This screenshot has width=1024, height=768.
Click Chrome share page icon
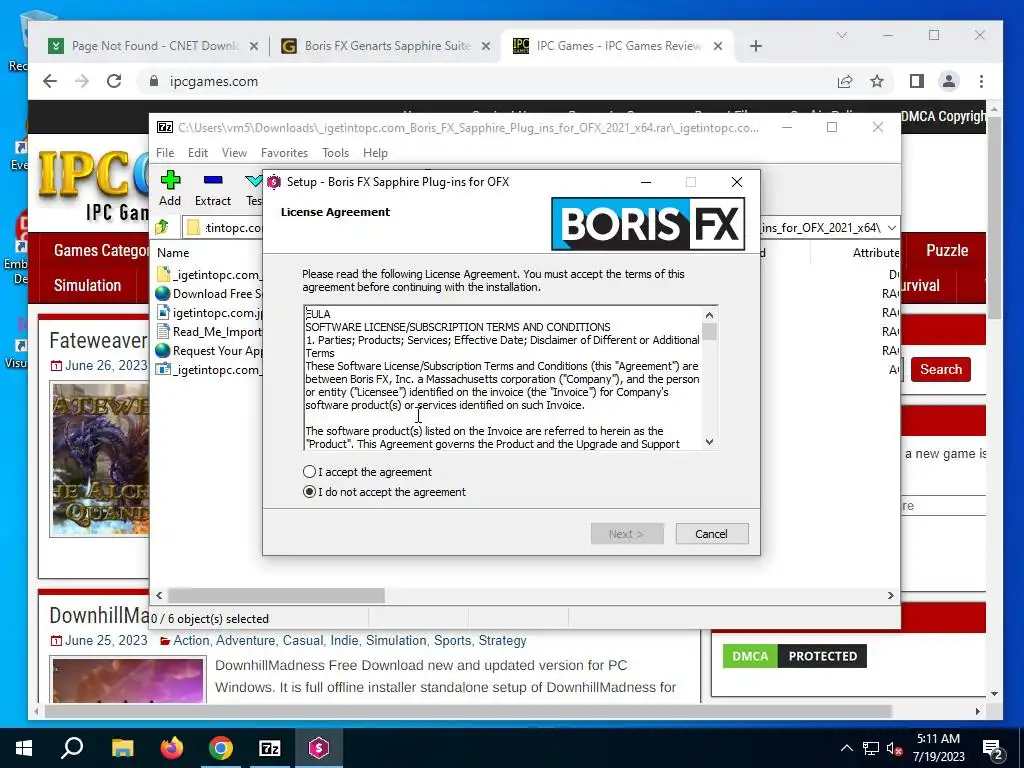point(844,81)
